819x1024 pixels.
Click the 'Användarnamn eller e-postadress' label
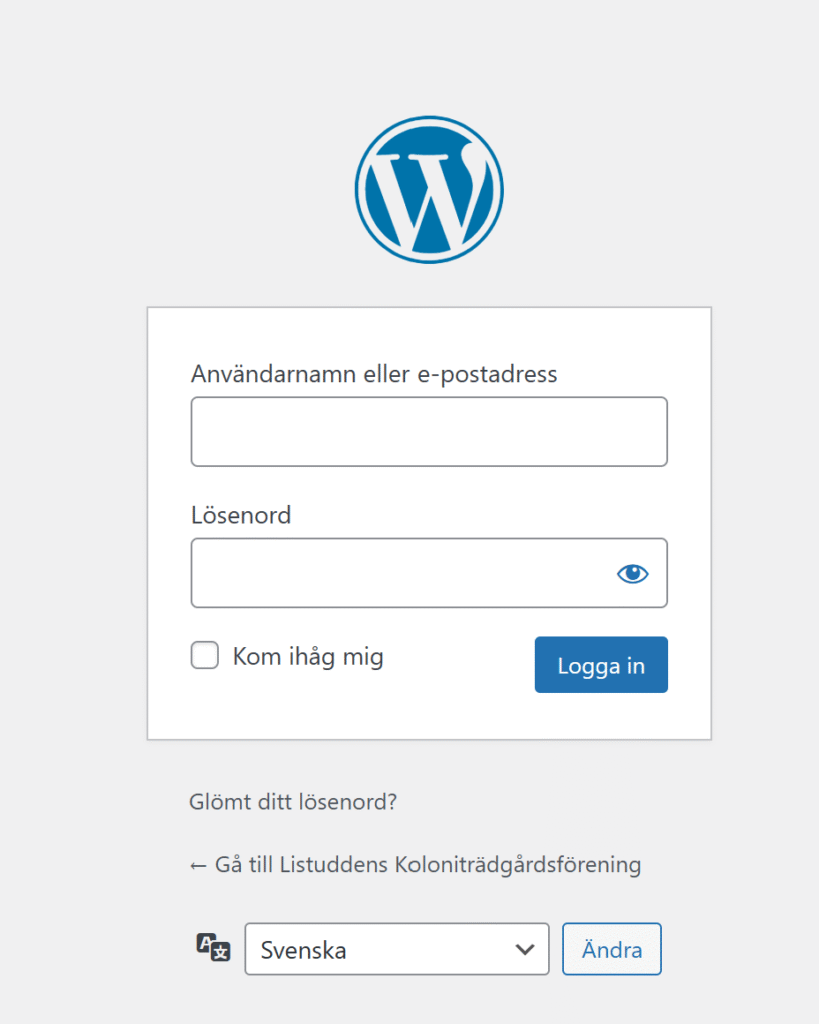click(x=374, y=375)
